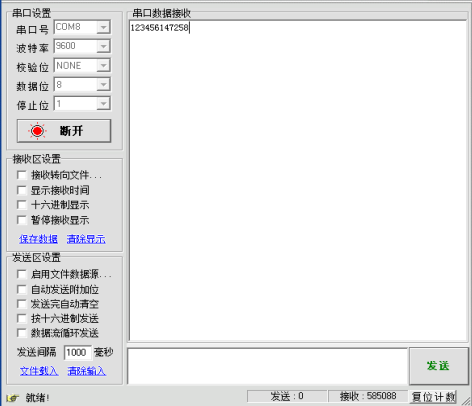
Task: Toggle 自动发送附加位 checkbox
Action: pos(22,289)
